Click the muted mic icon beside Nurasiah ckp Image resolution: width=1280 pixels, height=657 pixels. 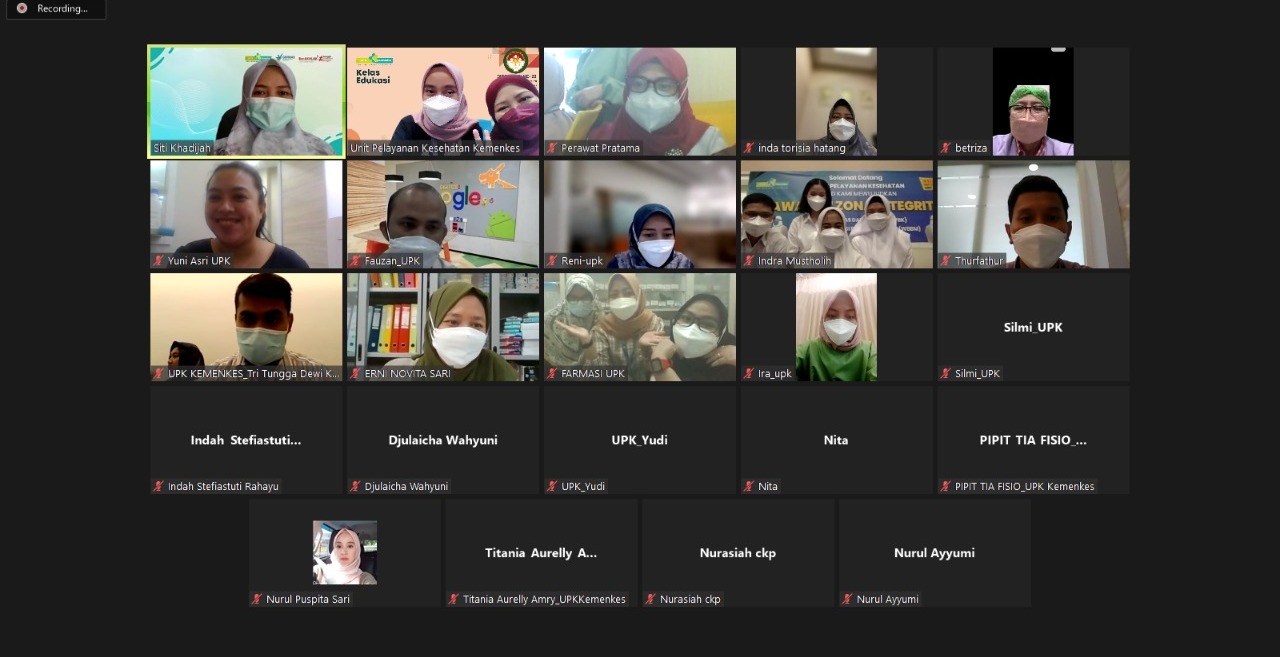(x=650, y=600)
